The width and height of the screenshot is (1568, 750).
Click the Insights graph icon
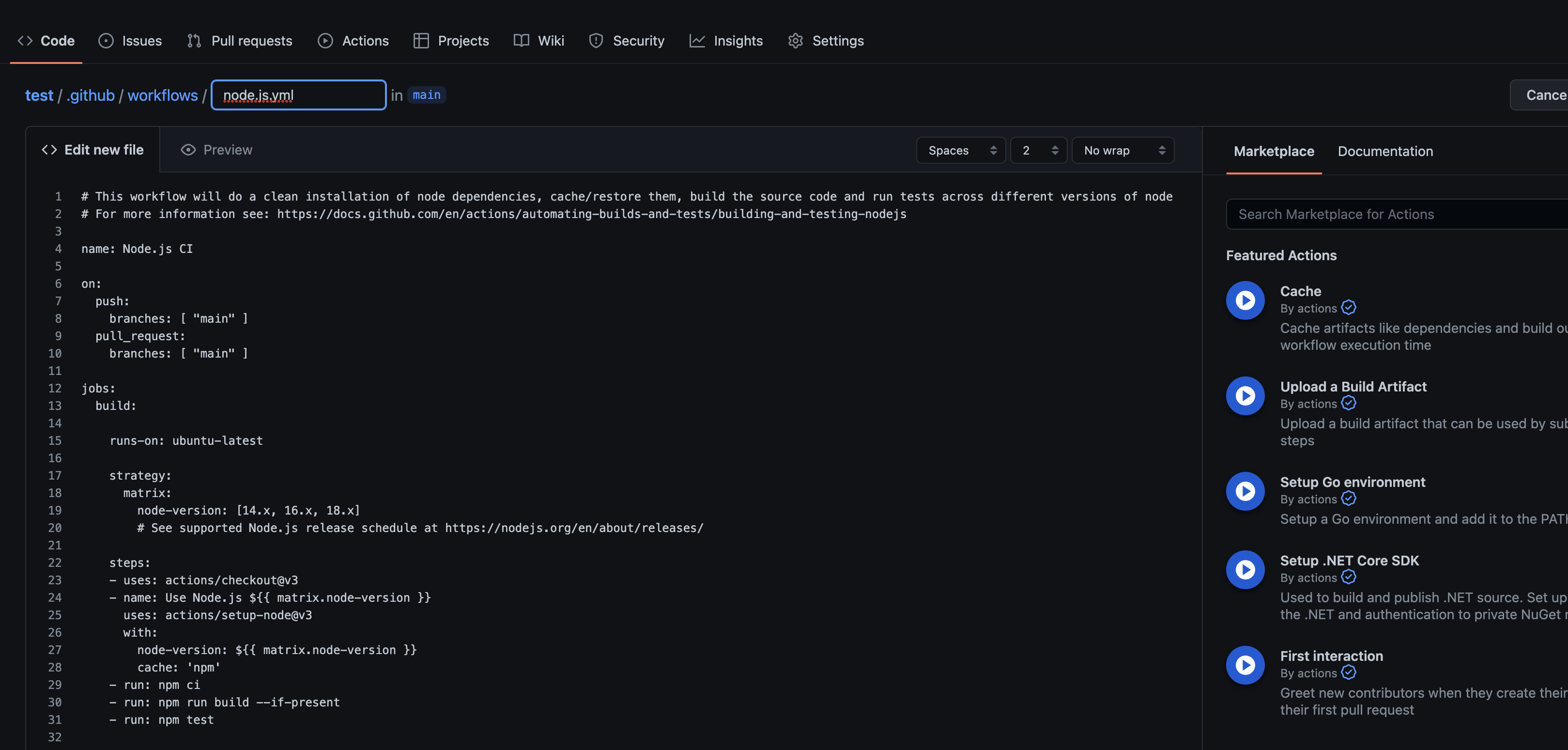tap(696, 41)
